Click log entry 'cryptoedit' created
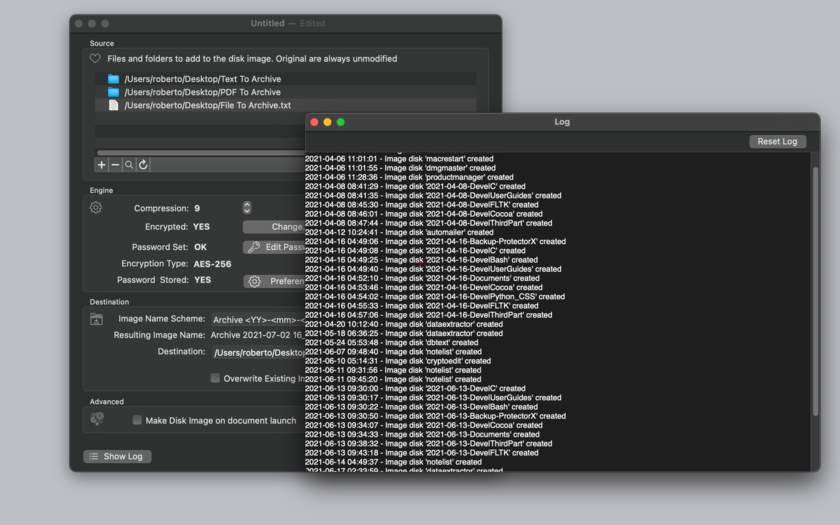The width and height of the screenshot is (840, 525). 398,361
